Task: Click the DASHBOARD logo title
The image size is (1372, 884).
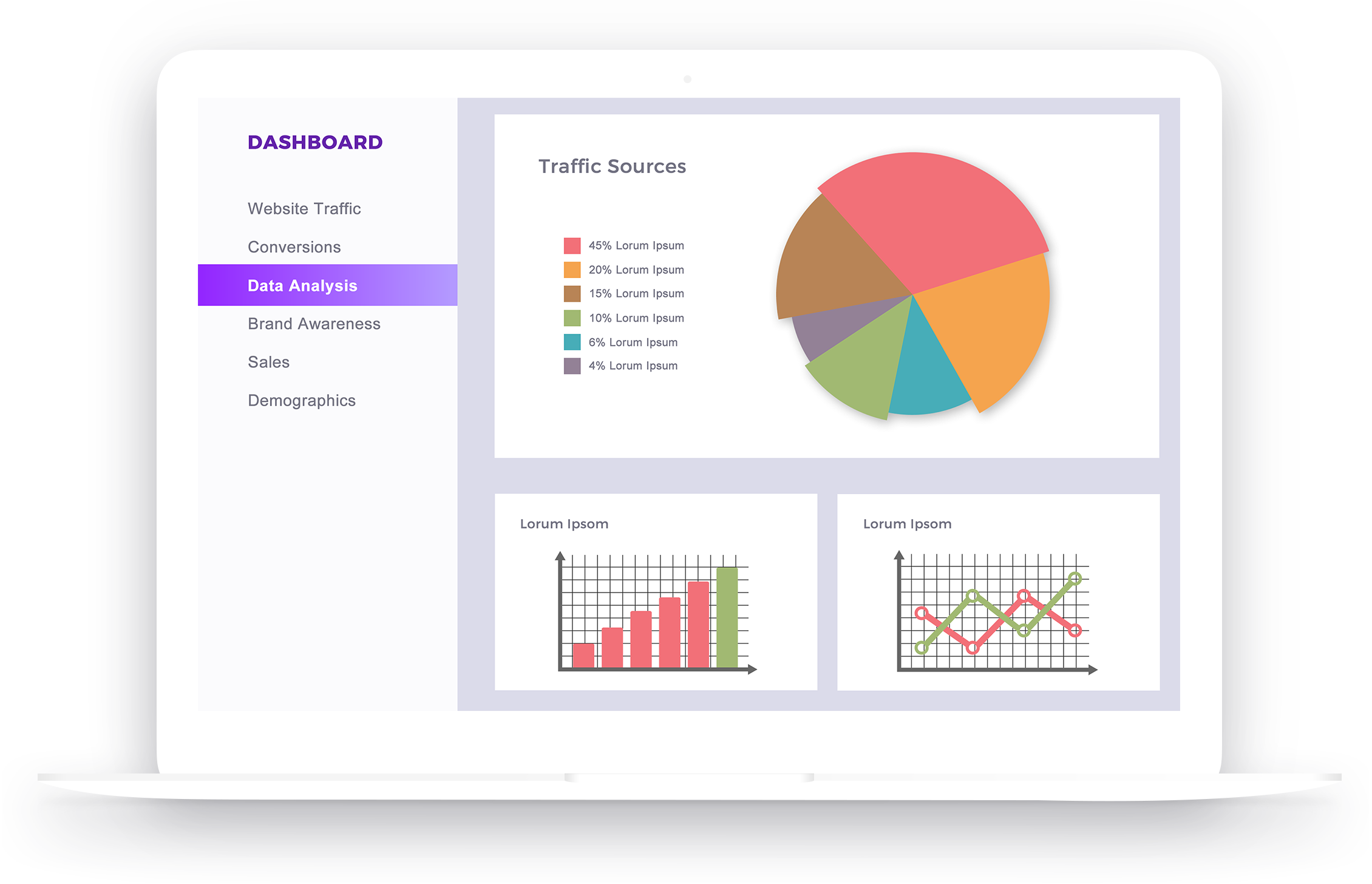Action: (314, 142)
